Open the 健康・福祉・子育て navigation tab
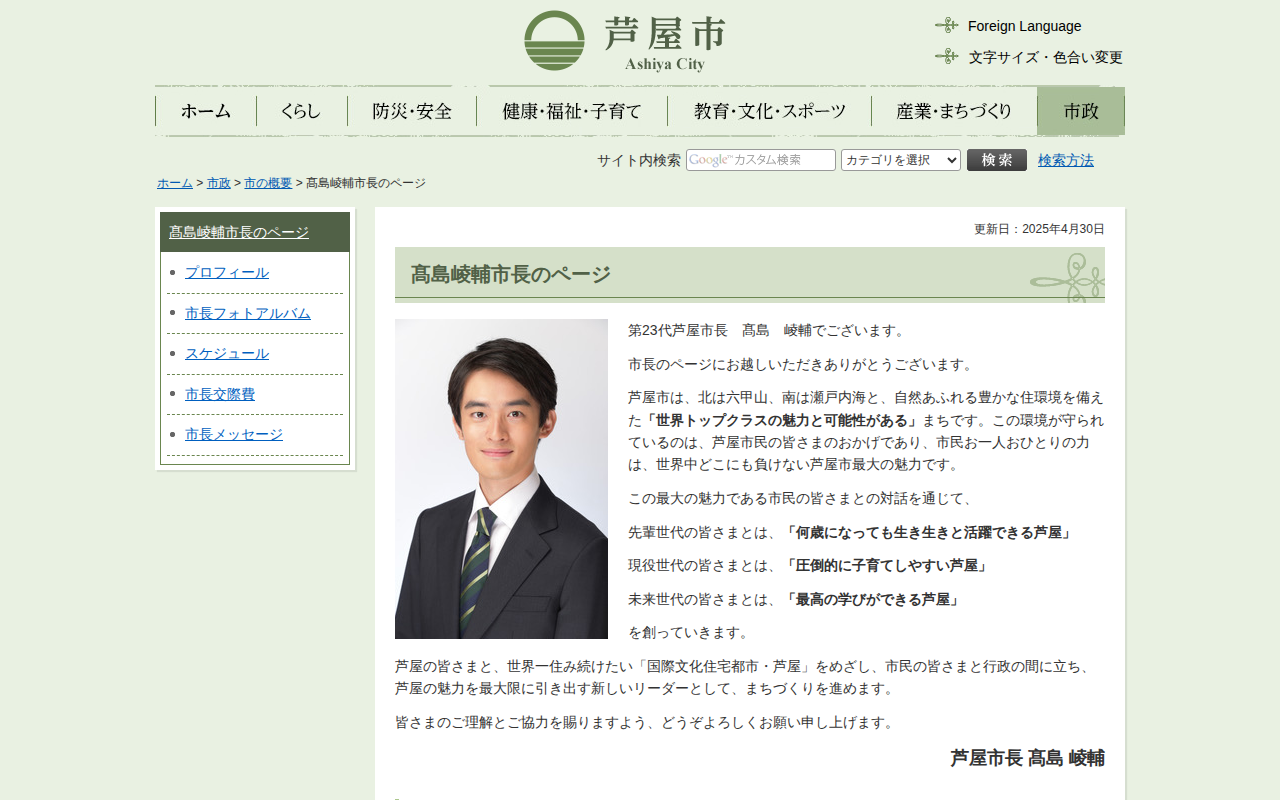Screen dimensions: 1280x800 [x=571, y=111]
